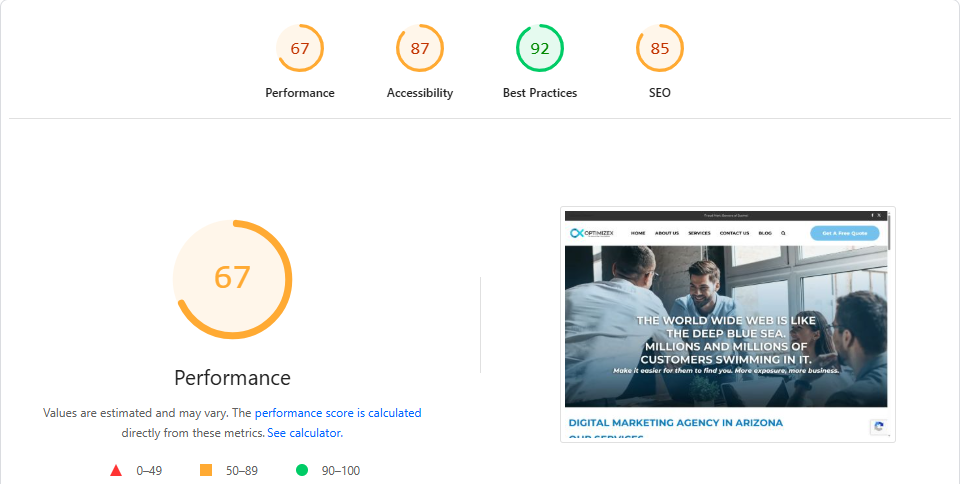This screenshot has height=484, width=960.
Task: Click the Performance score gauge showing 67 in the top row
Action: 300,48
